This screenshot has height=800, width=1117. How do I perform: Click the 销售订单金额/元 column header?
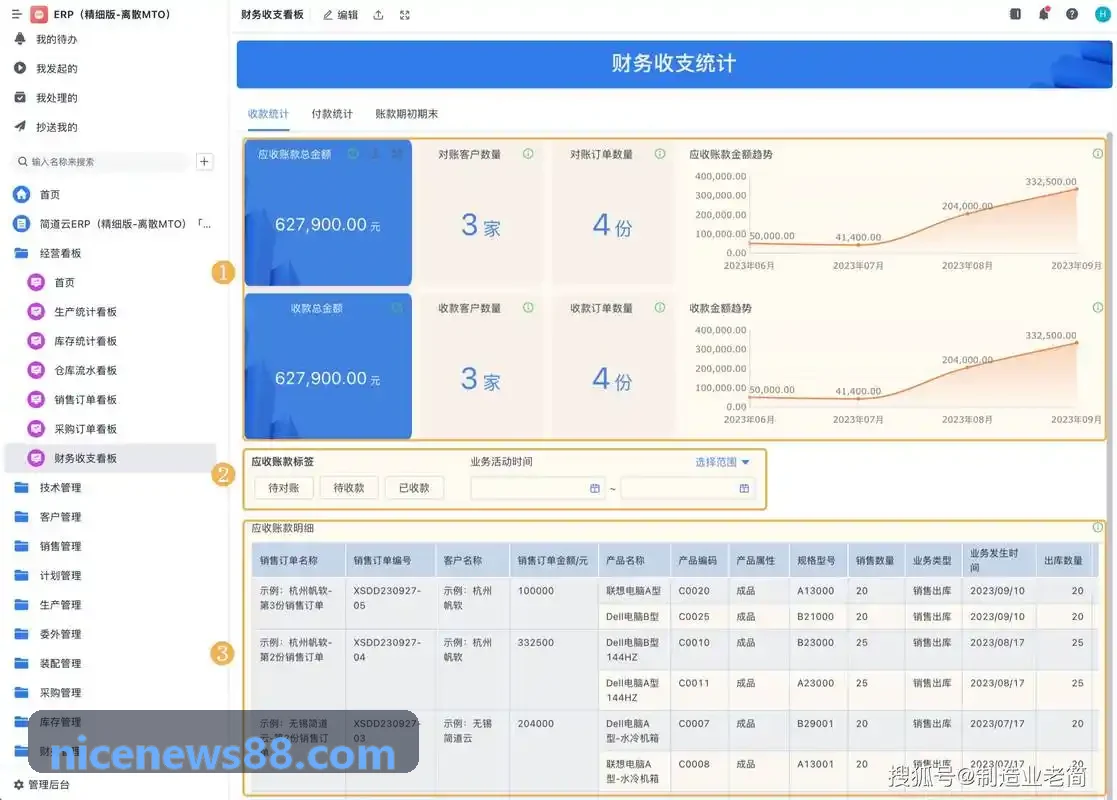[x=553, y=561]
